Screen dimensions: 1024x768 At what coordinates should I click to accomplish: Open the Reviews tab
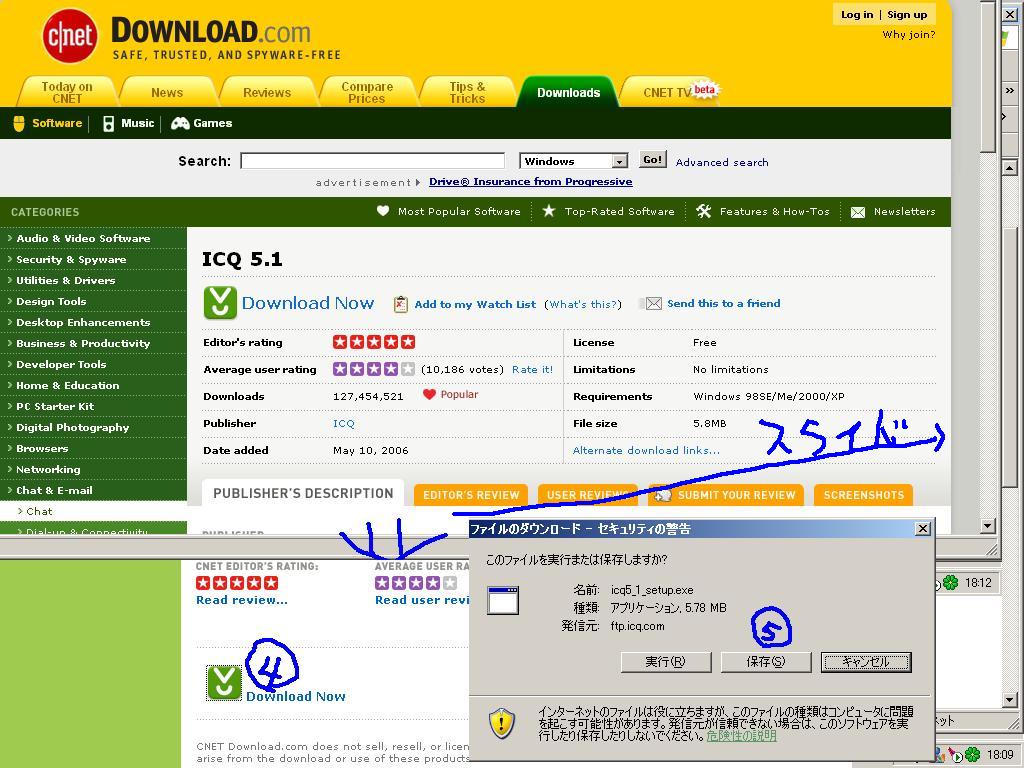pos(267,92)
